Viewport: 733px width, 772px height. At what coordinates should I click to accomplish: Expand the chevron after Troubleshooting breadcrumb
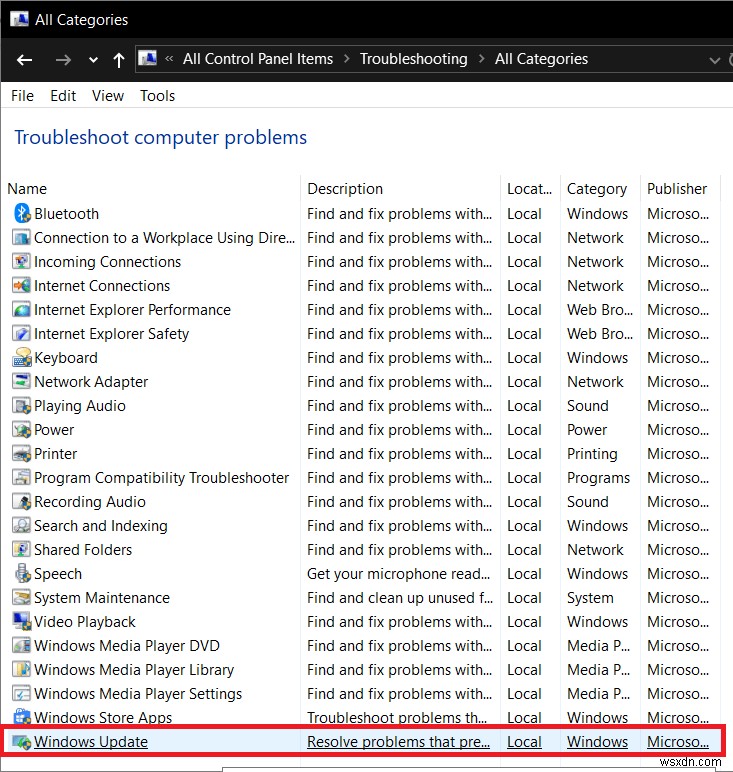tap(481, 59)
